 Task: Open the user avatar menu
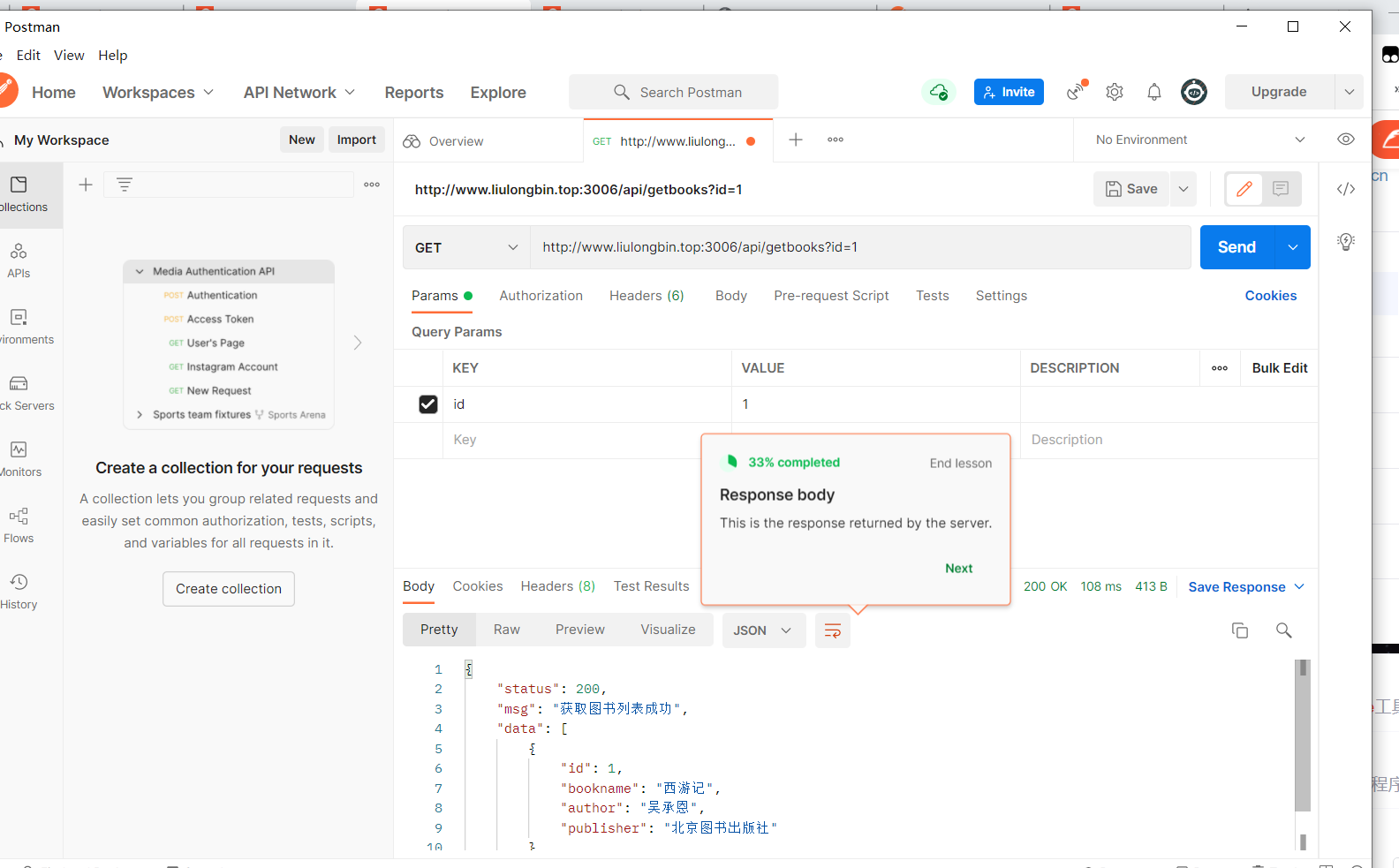point(1194,92)
